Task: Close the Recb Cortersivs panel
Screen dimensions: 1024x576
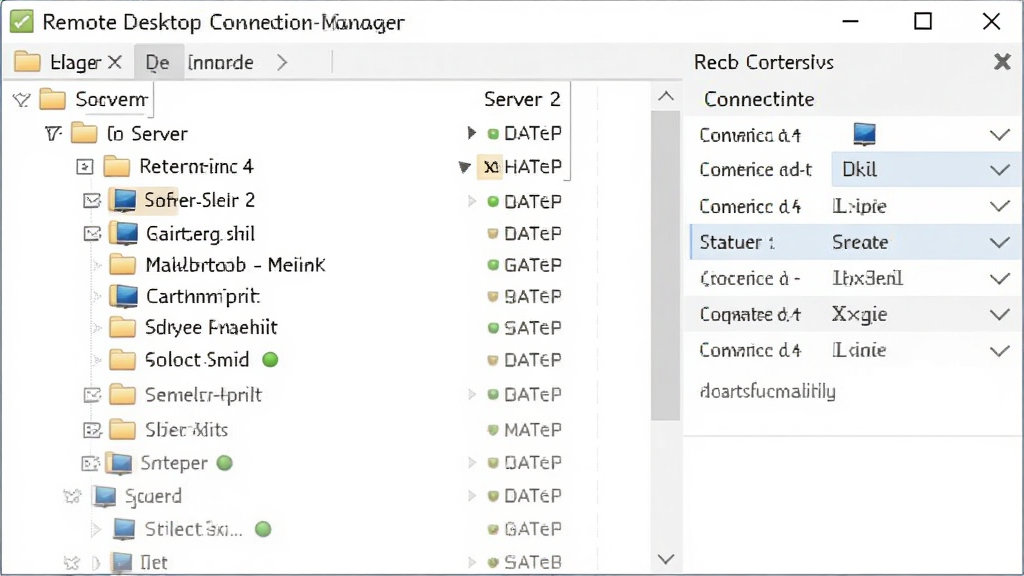Action: (1002, 62)
